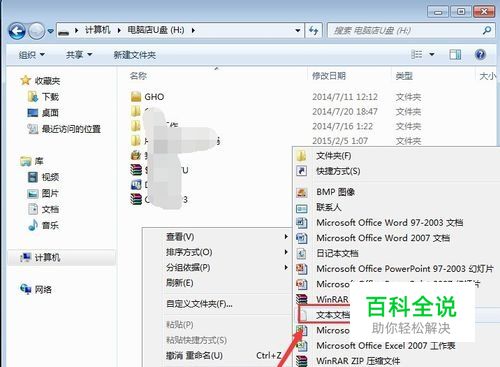Create Microsoft Office Word 2007 文档

[397, 238]
